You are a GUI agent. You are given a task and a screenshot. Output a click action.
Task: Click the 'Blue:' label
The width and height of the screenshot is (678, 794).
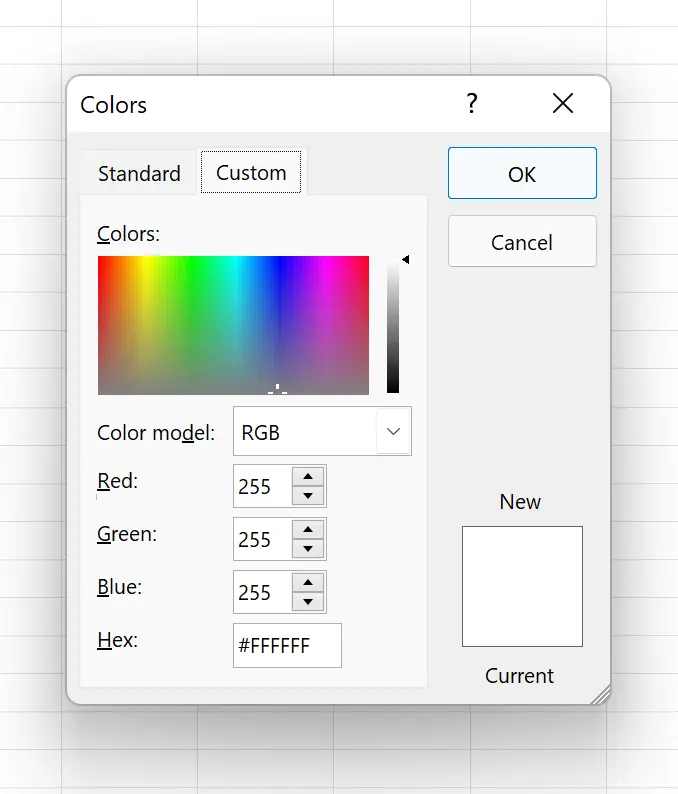coord(119,586)
